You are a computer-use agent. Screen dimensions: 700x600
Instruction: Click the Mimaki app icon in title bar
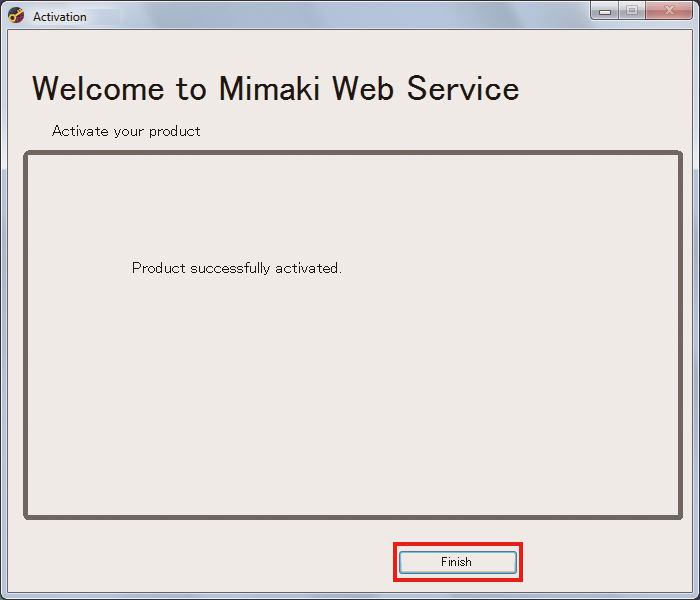point(16,16)
